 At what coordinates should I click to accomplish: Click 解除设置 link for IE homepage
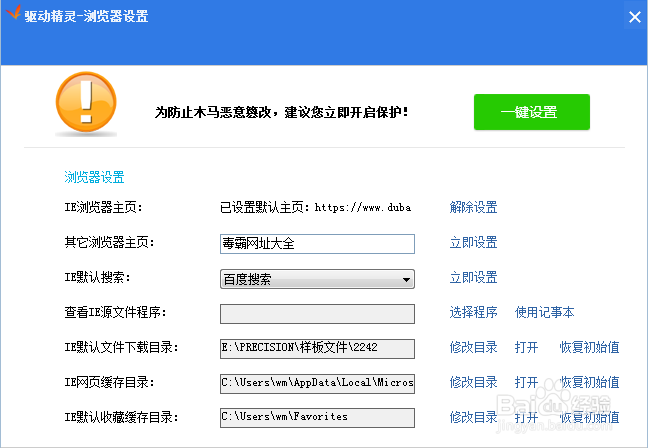point(473,207)
